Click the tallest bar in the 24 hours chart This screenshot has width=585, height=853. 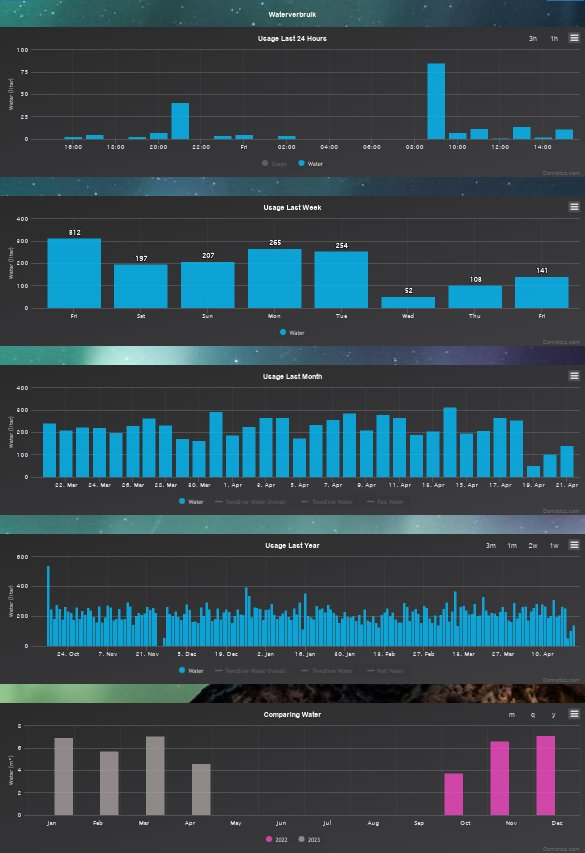pyautogui.click(x=436, y=101)
